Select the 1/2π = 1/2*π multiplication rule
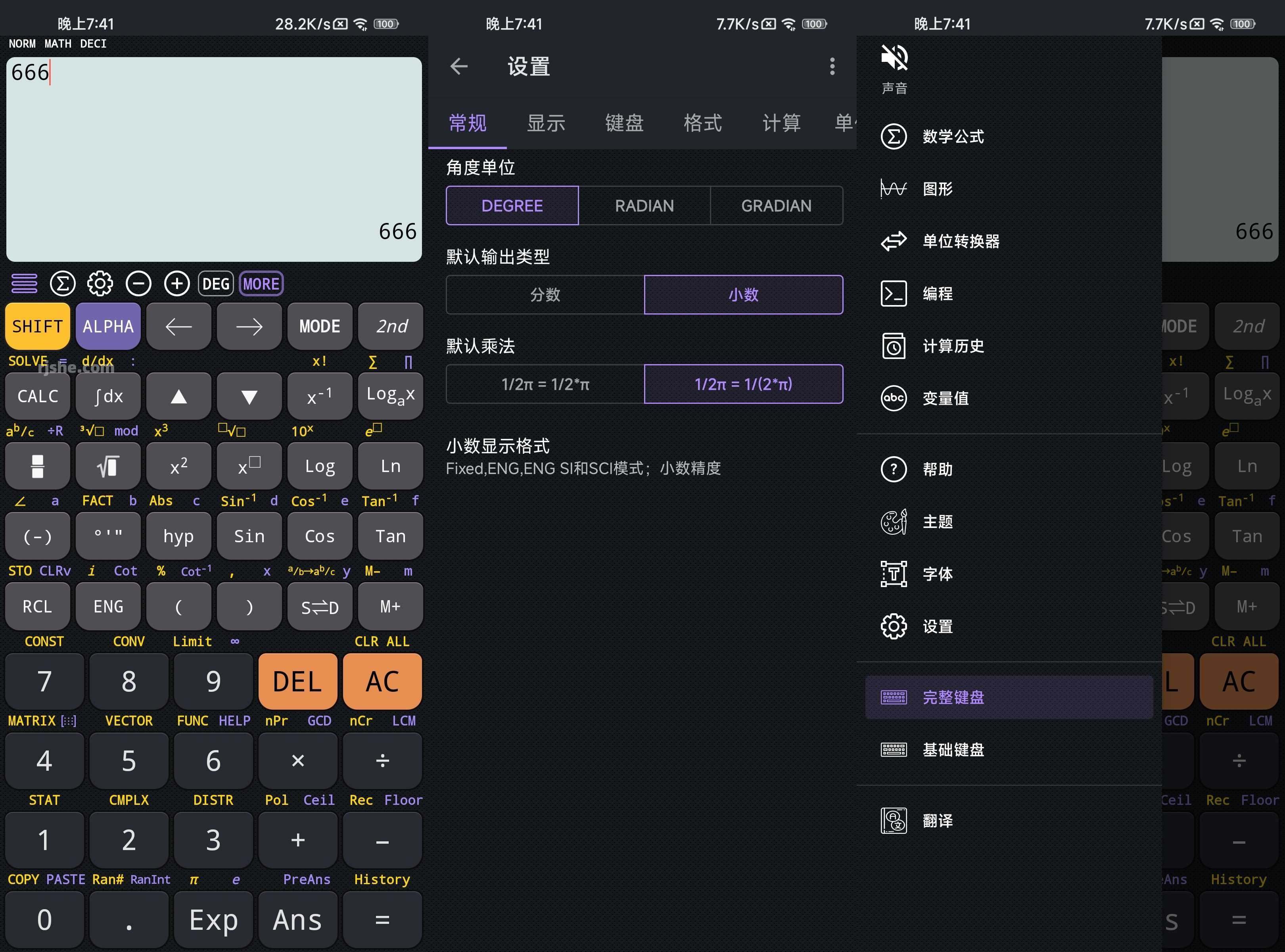 coord(544,384)
